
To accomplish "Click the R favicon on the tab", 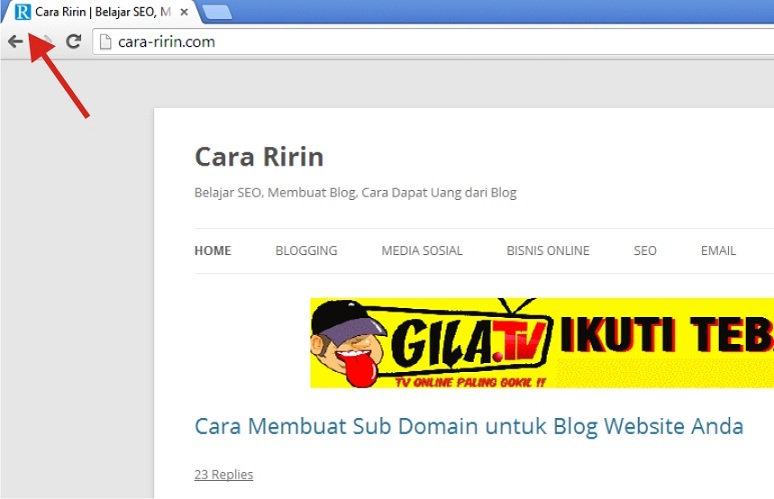I will click(23, 12).
